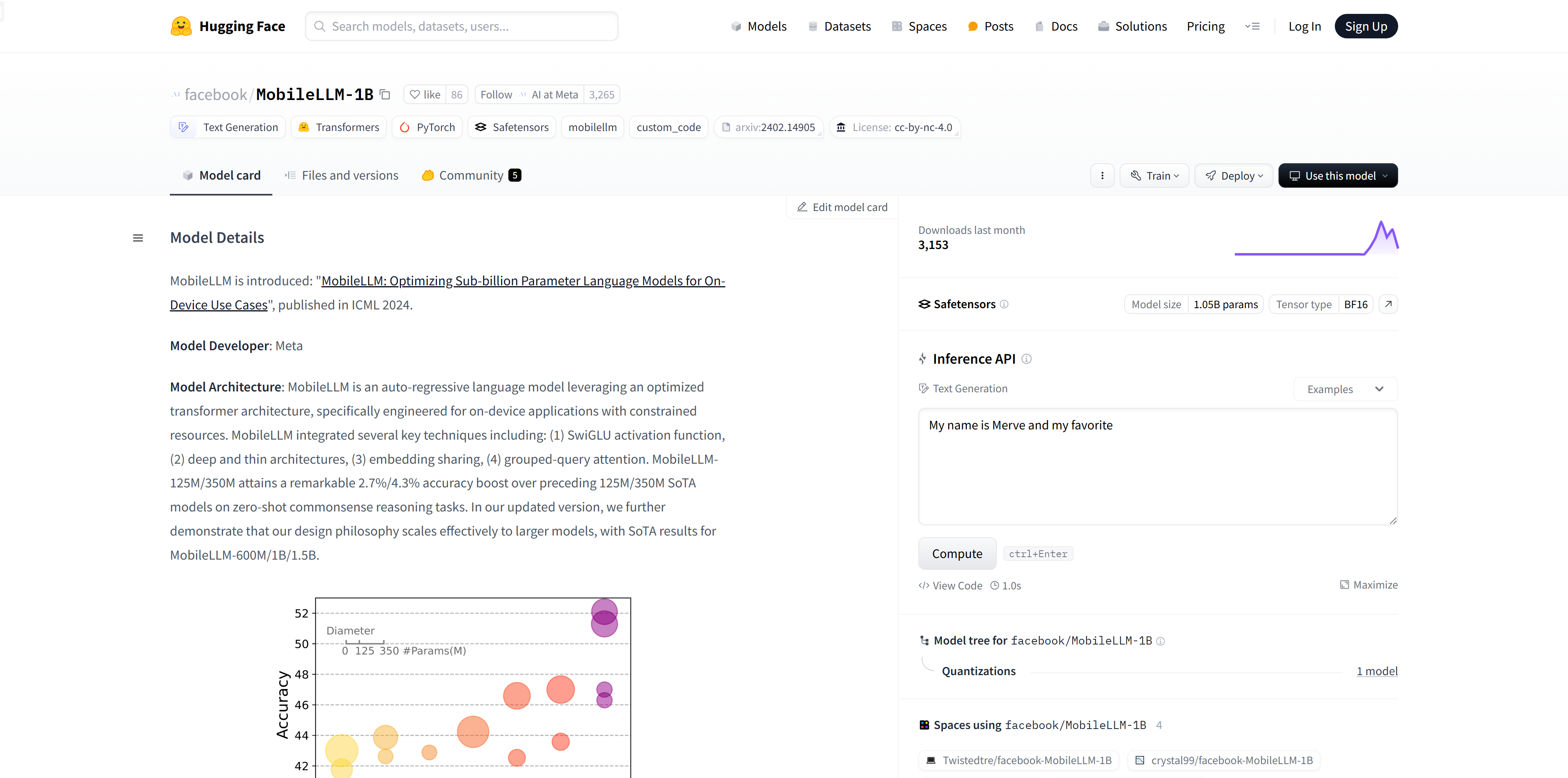Click the Compute button
Screen dimensions: 1568x778
[x=957, y=553]
